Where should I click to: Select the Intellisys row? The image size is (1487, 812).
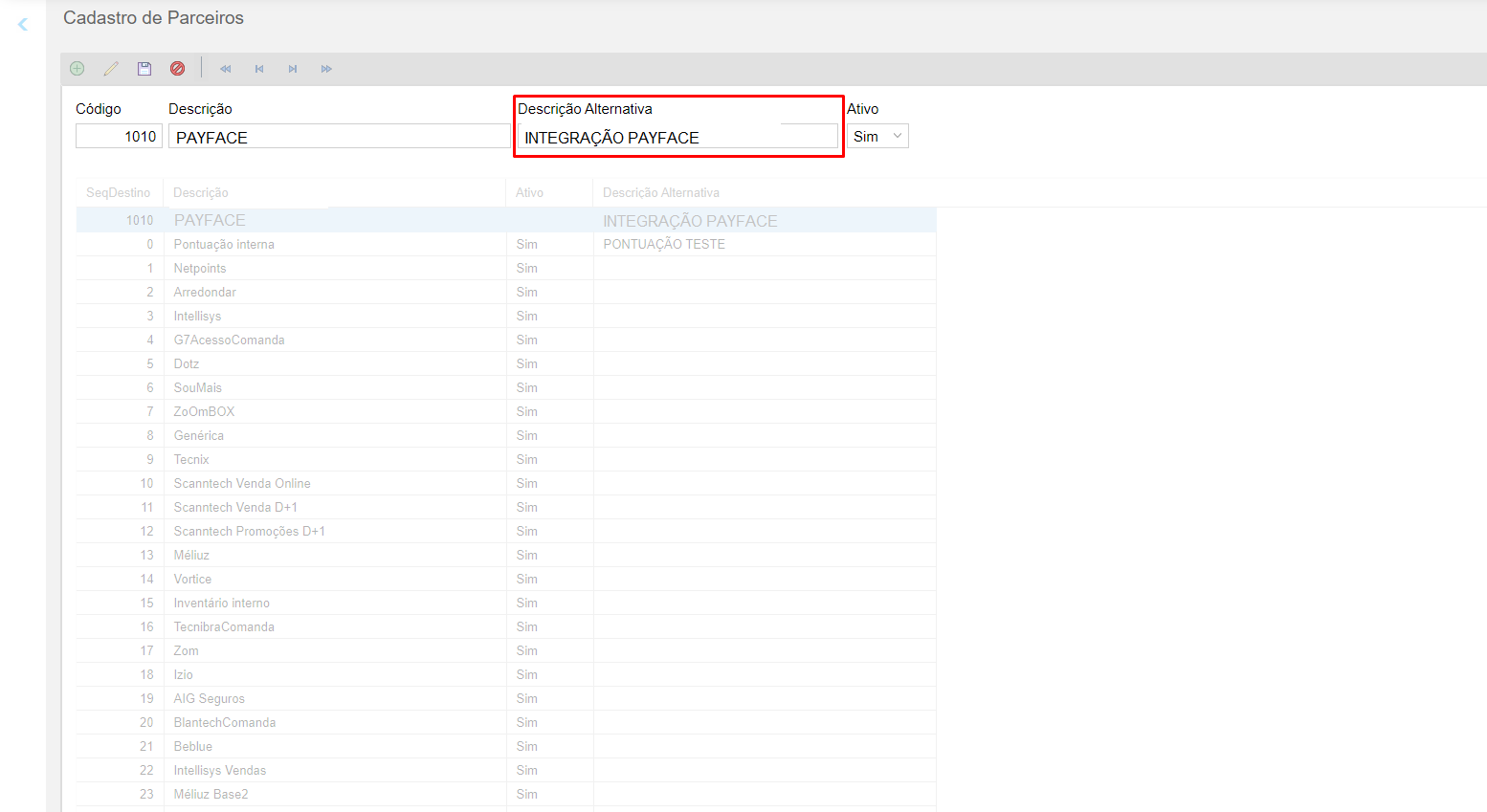tap(506, 316)
